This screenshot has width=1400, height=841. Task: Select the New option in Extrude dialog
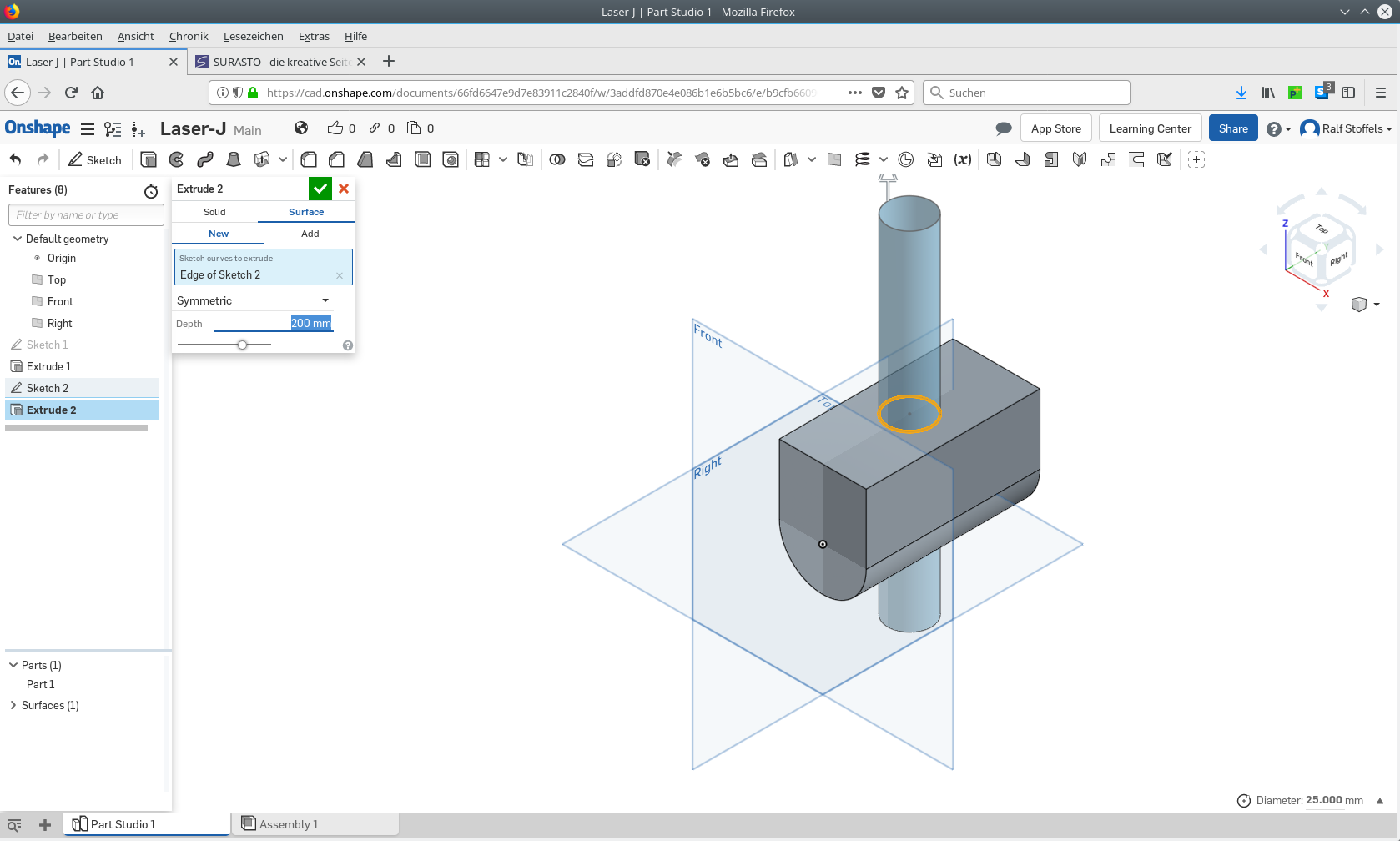pyautogui.click(x=219, y=234)
